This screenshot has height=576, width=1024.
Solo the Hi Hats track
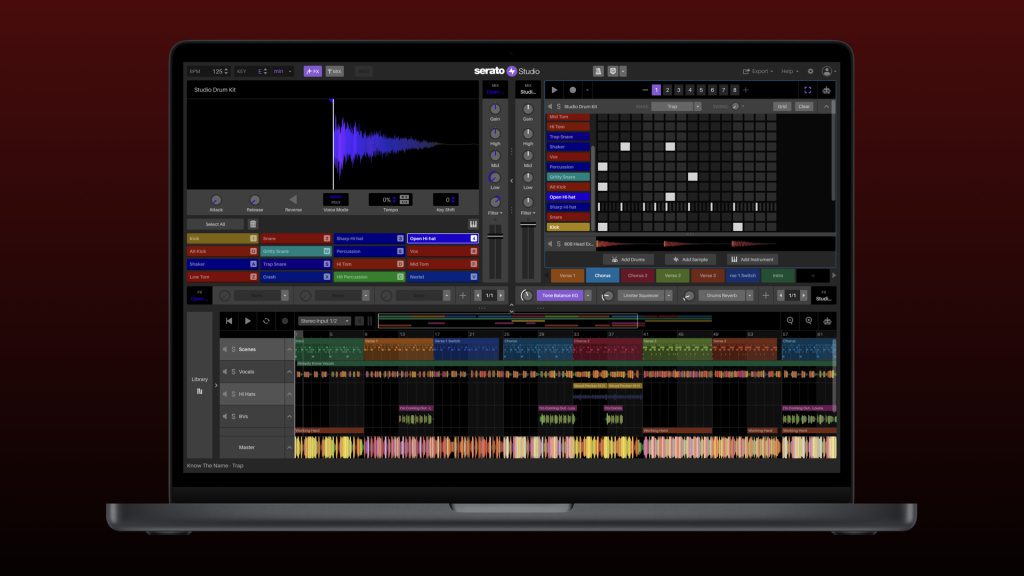pyautogui.click(x=233, y=394)
